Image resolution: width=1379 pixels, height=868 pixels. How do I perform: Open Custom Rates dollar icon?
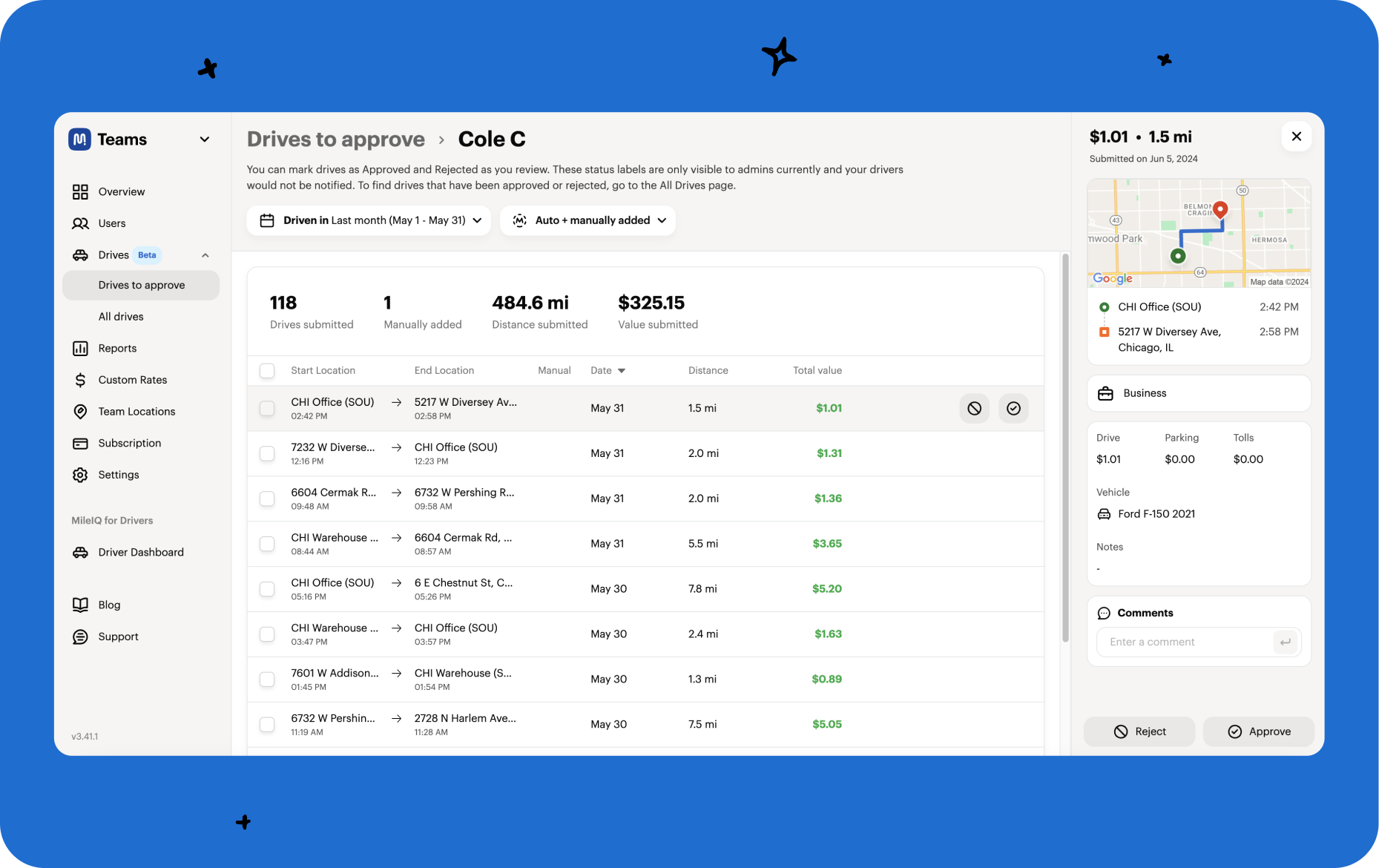pos(80,380)
